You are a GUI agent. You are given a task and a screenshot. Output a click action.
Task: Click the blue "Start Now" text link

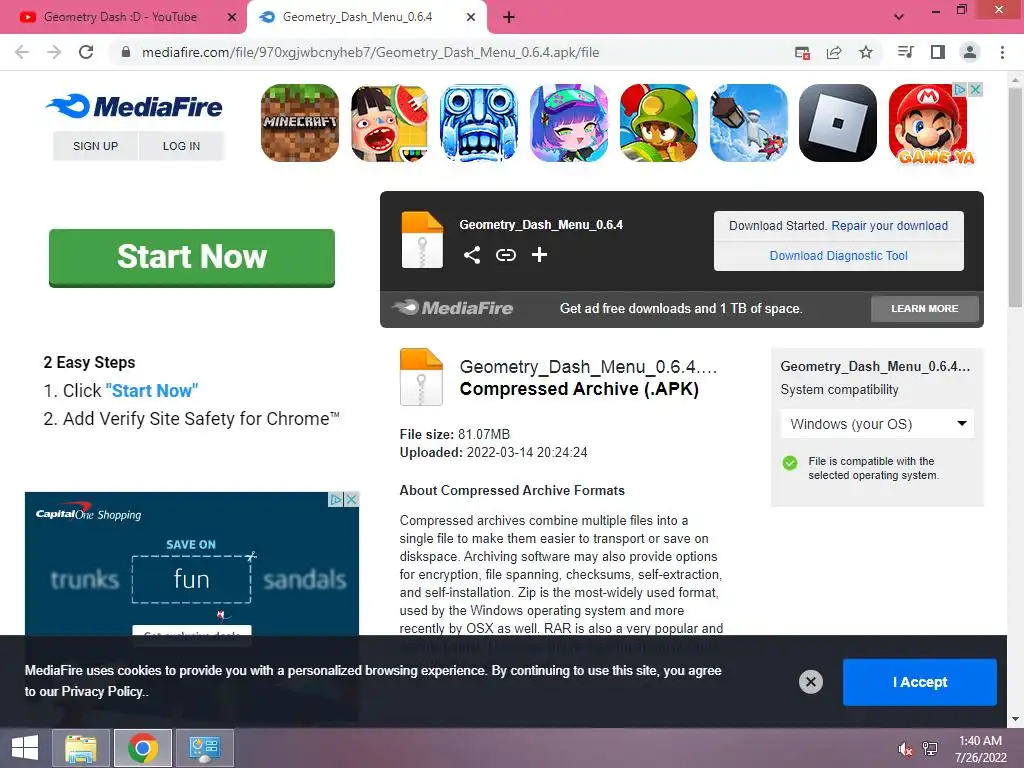(x=152, y=391)
